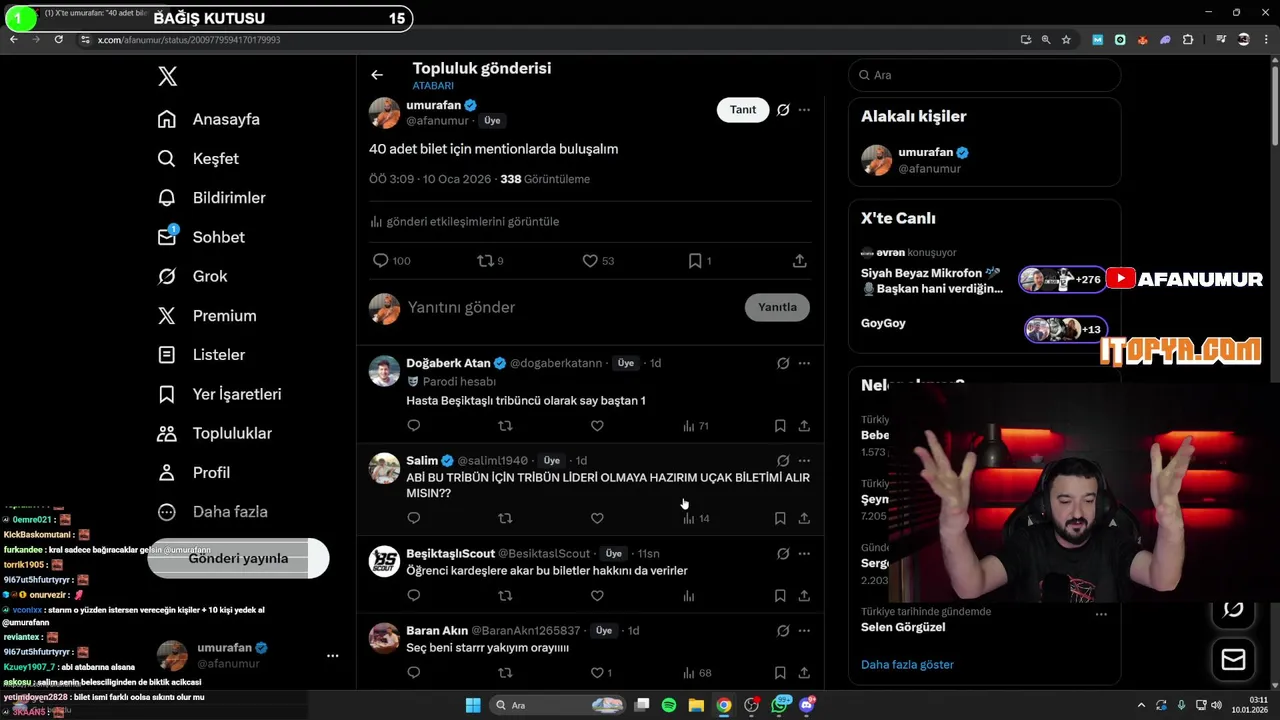
Task: Open Spotify from taskbar
Action: click(x=669, y=705)
